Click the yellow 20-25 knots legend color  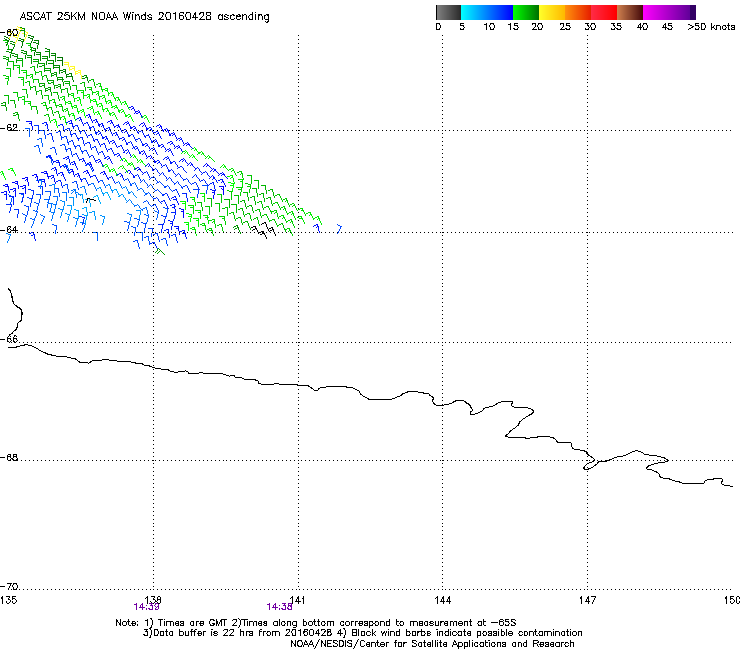[552, 12]
